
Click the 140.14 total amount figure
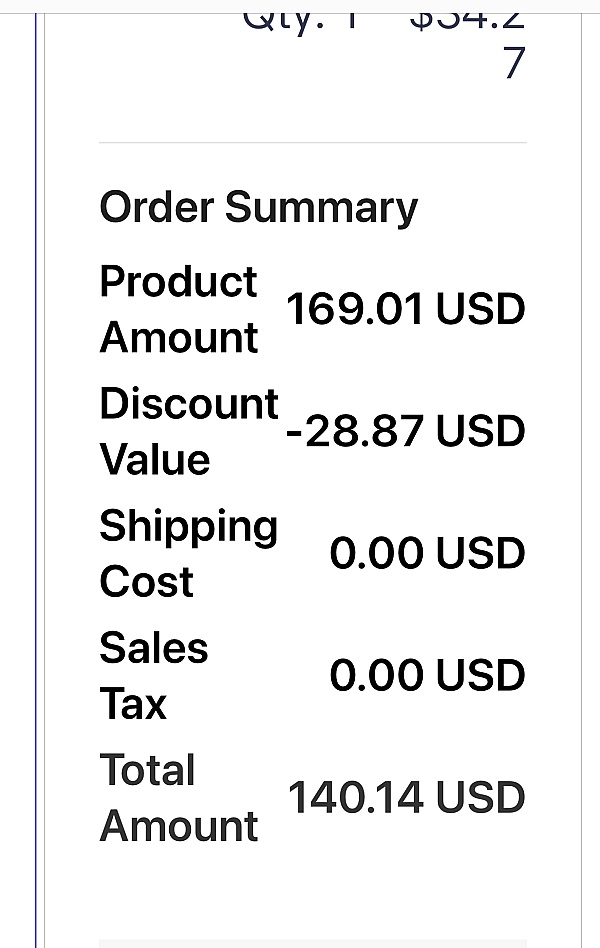(359, 798)
